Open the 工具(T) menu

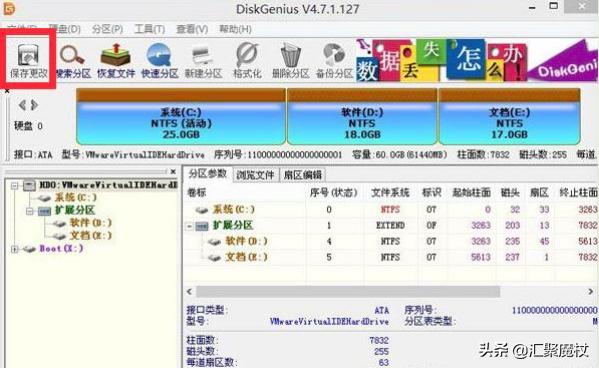(150, 29)
